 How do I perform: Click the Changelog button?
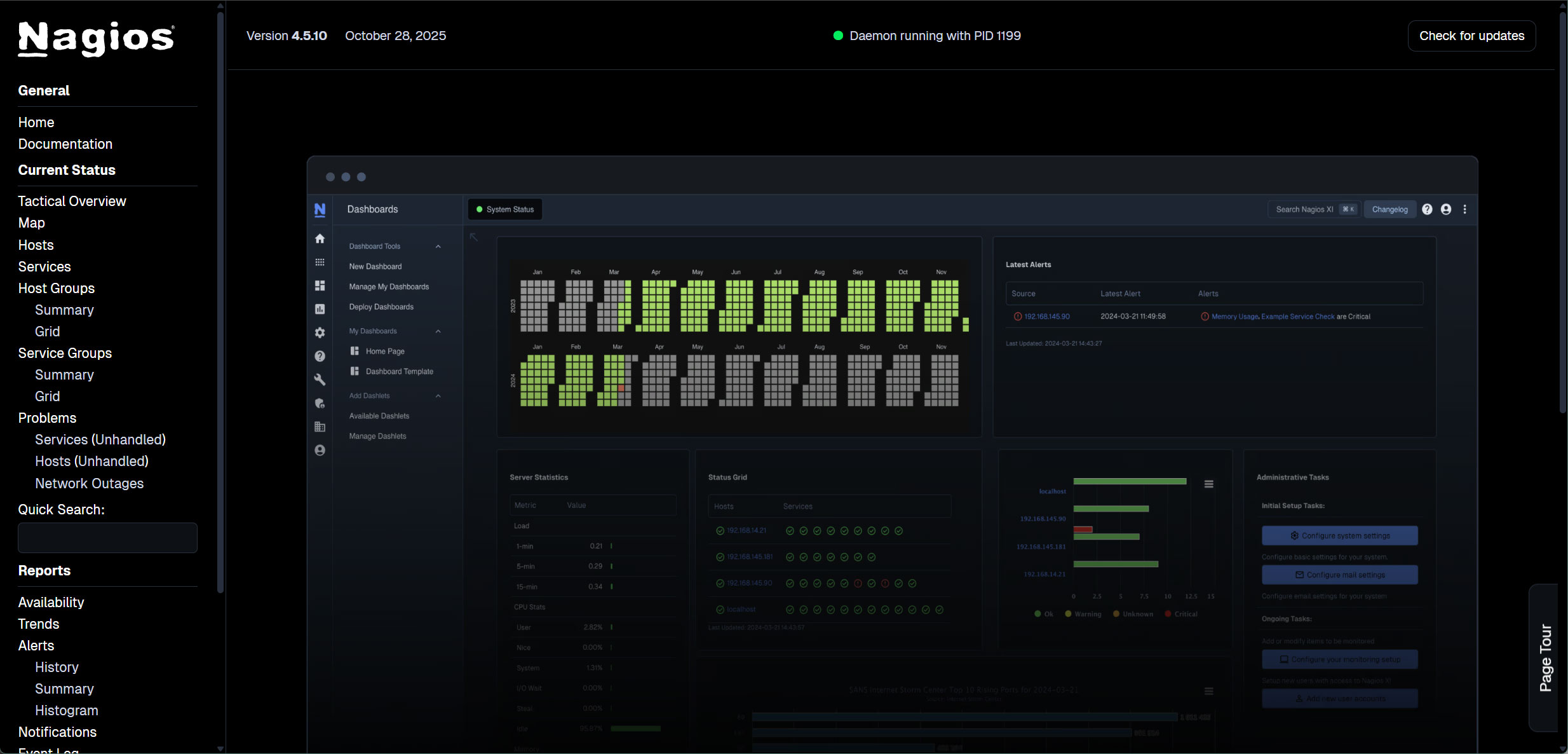click(1389, 210)
